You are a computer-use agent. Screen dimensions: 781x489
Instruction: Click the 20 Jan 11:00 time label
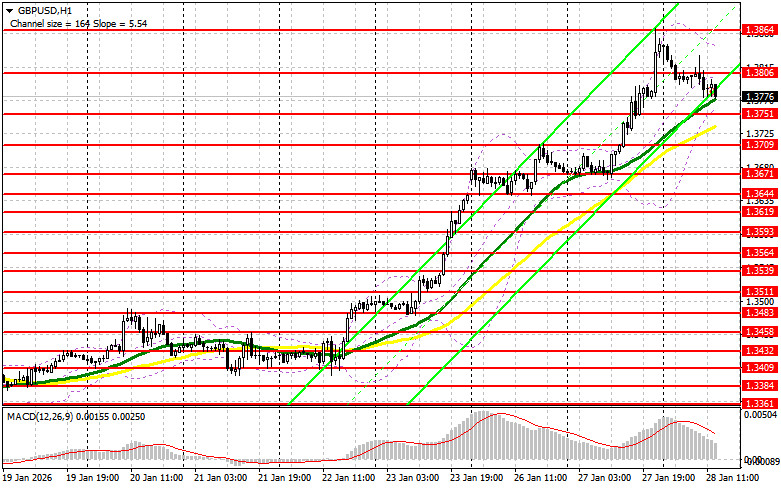(156, 478)
